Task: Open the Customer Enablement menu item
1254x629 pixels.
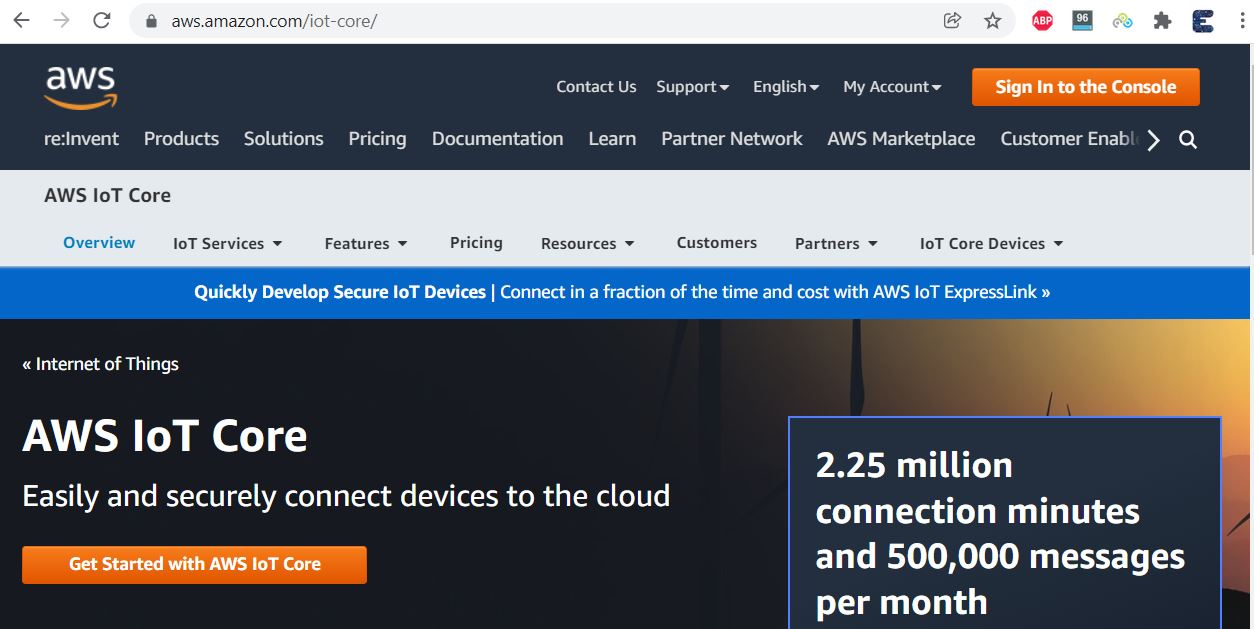Action: point(1070,139)
